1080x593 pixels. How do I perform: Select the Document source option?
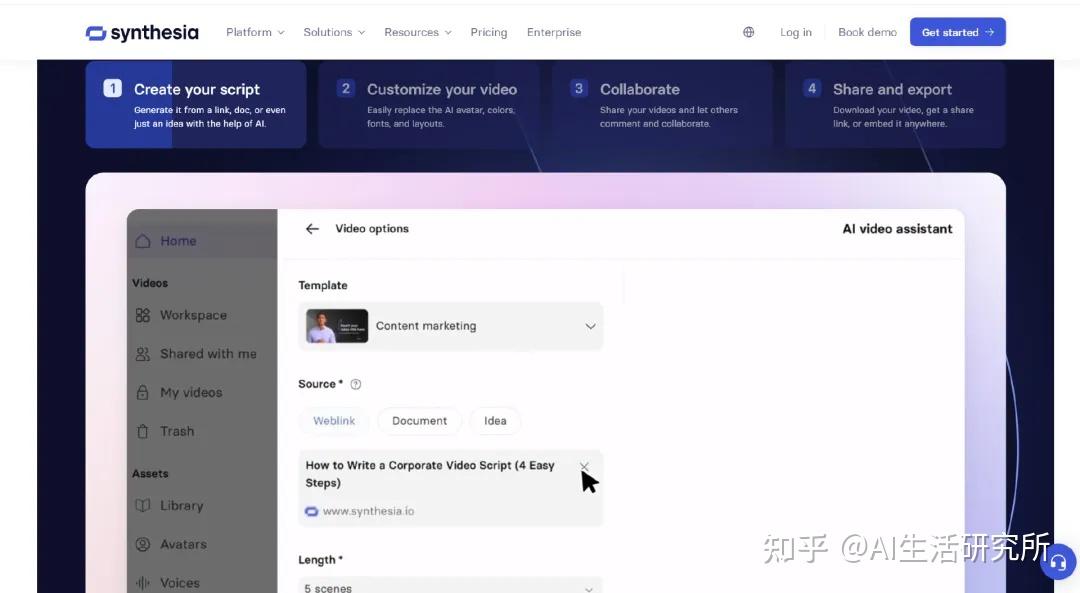coord(419,421)
